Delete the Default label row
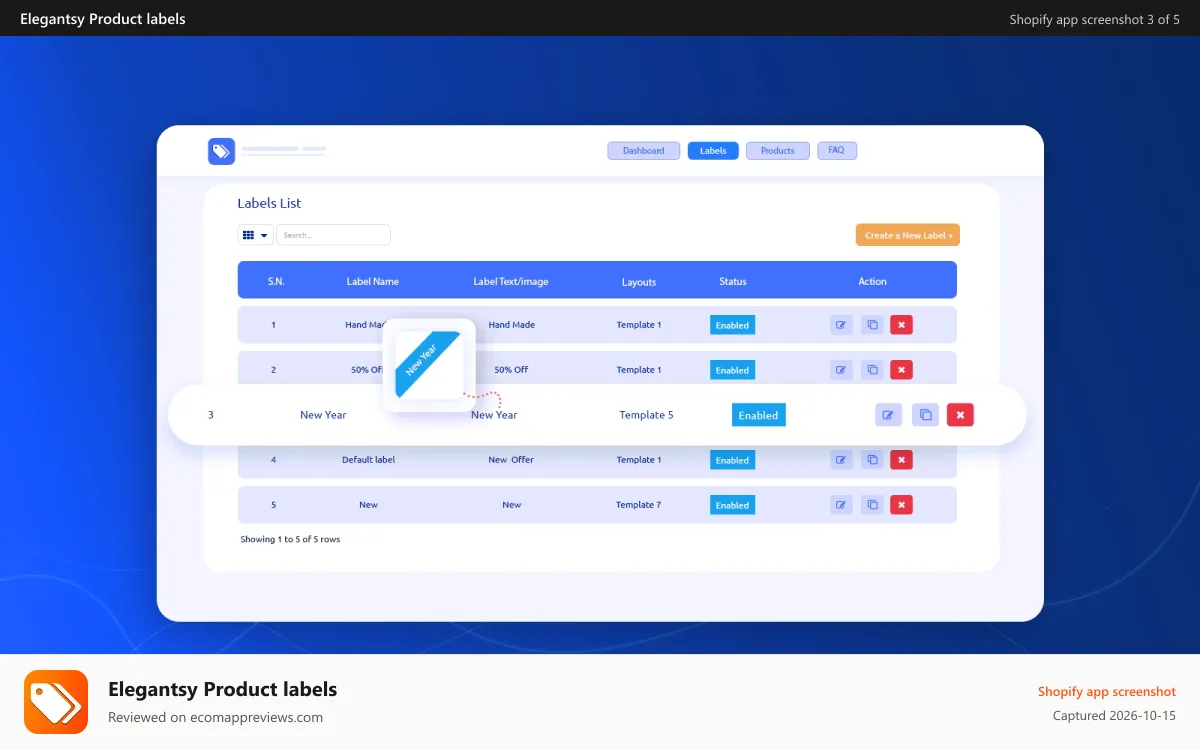 click(x=901, y=460)
